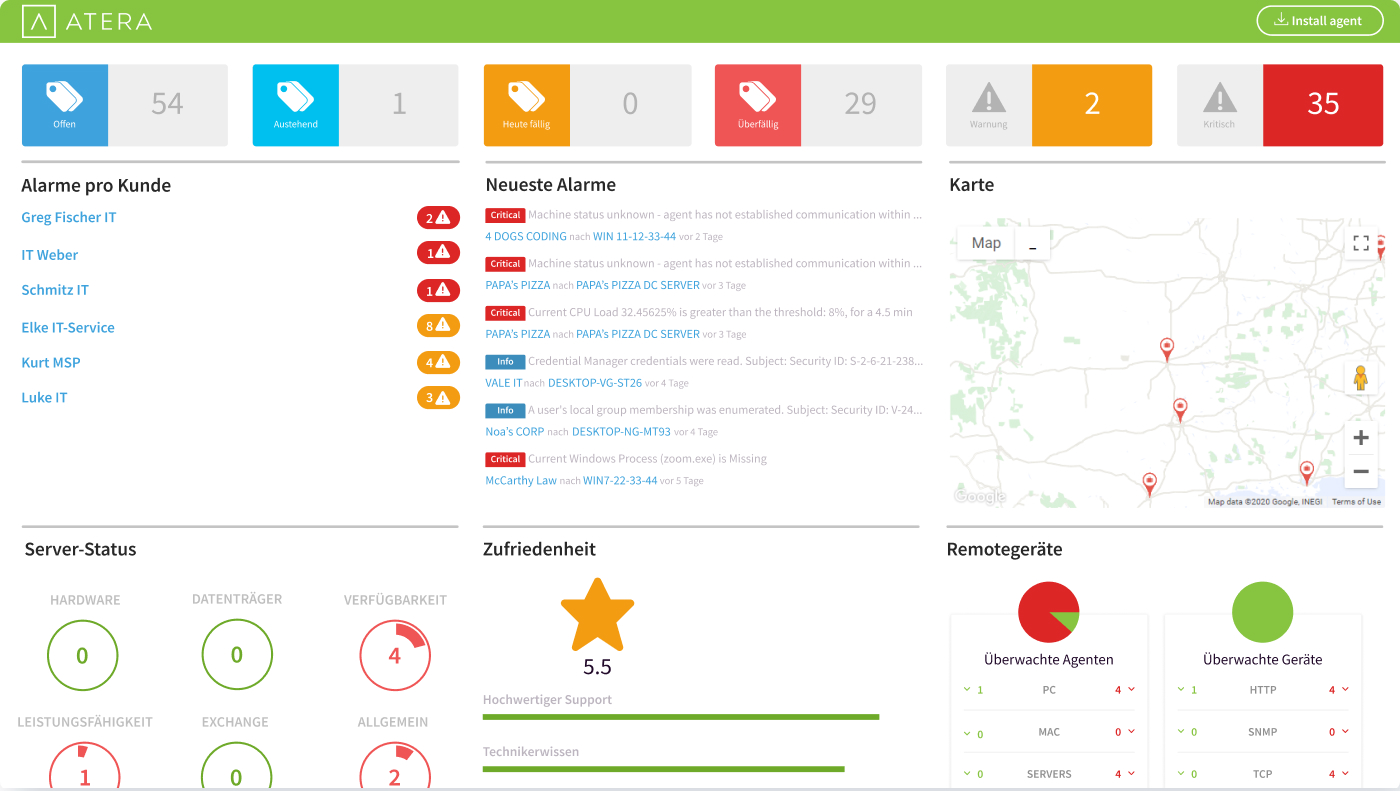Open fullscreen view on the map
This screenshot has width=1400, height=791.
coord(1360,242)
